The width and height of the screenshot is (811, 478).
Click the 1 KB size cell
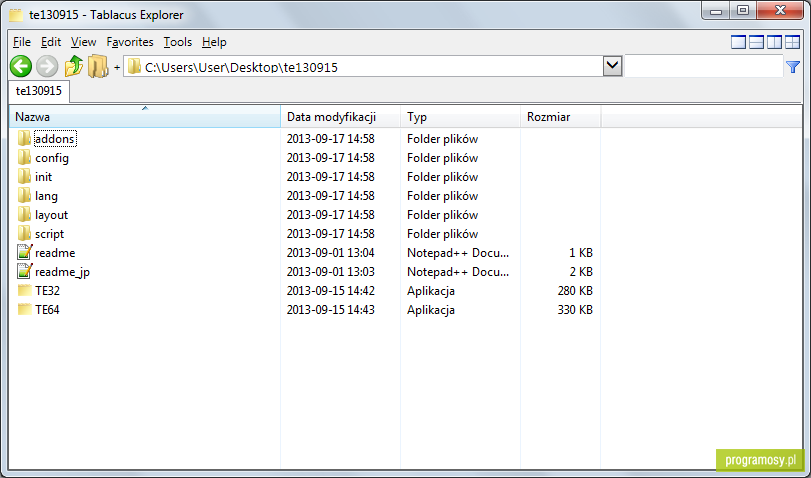click(x=581, y=253)
